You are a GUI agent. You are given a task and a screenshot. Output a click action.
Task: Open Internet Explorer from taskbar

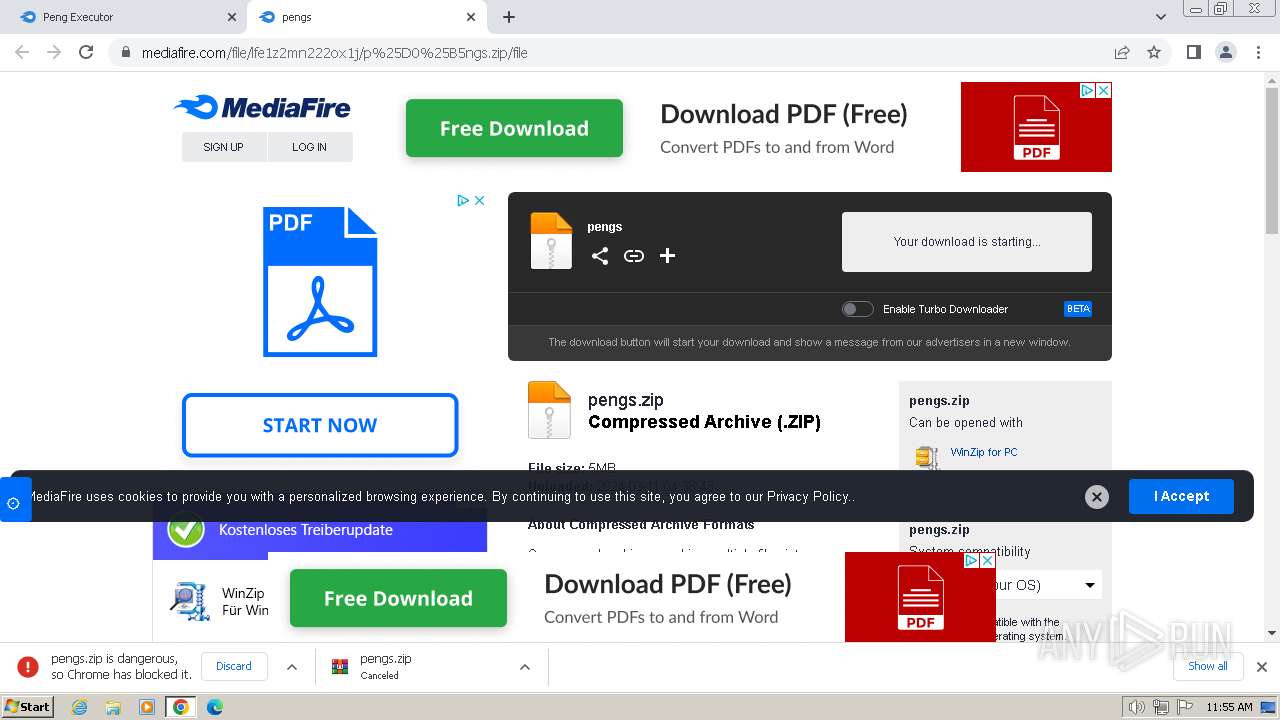pos(79,707)
